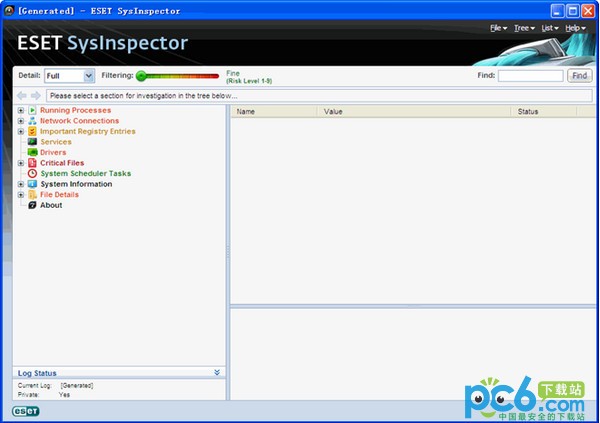Click the back navigation arrow
The height and width of the screenshot is (423, 600).
(22, 95)
